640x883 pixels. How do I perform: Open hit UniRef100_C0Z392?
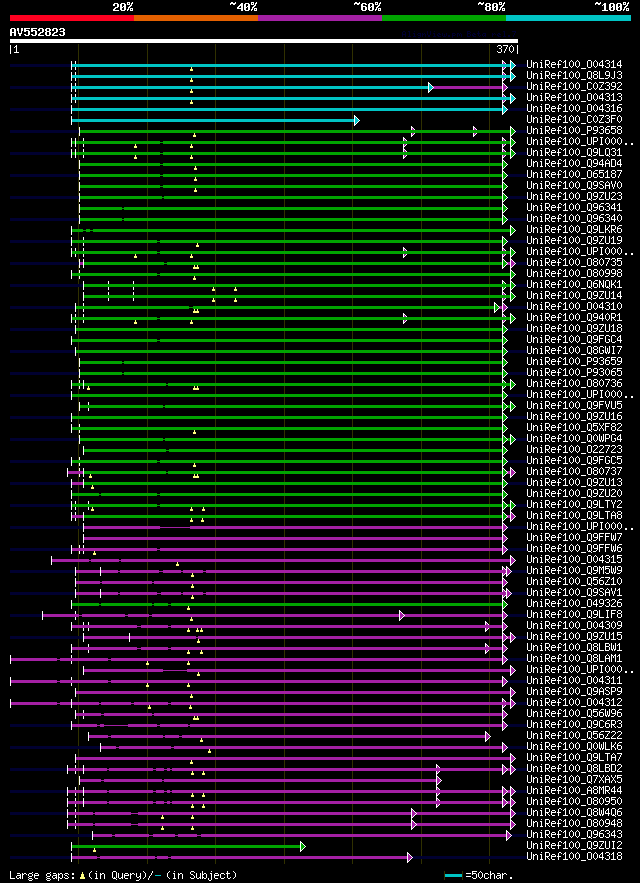[574, 87]
